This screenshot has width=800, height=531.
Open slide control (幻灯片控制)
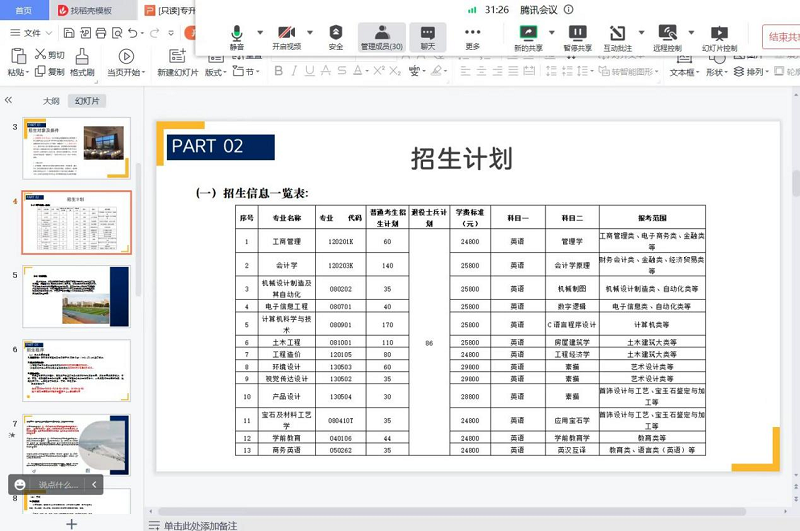[719, 37]
